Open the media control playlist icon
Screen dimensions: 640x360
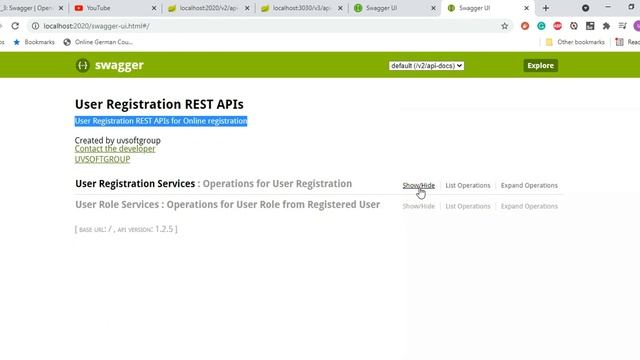[622, 26]
